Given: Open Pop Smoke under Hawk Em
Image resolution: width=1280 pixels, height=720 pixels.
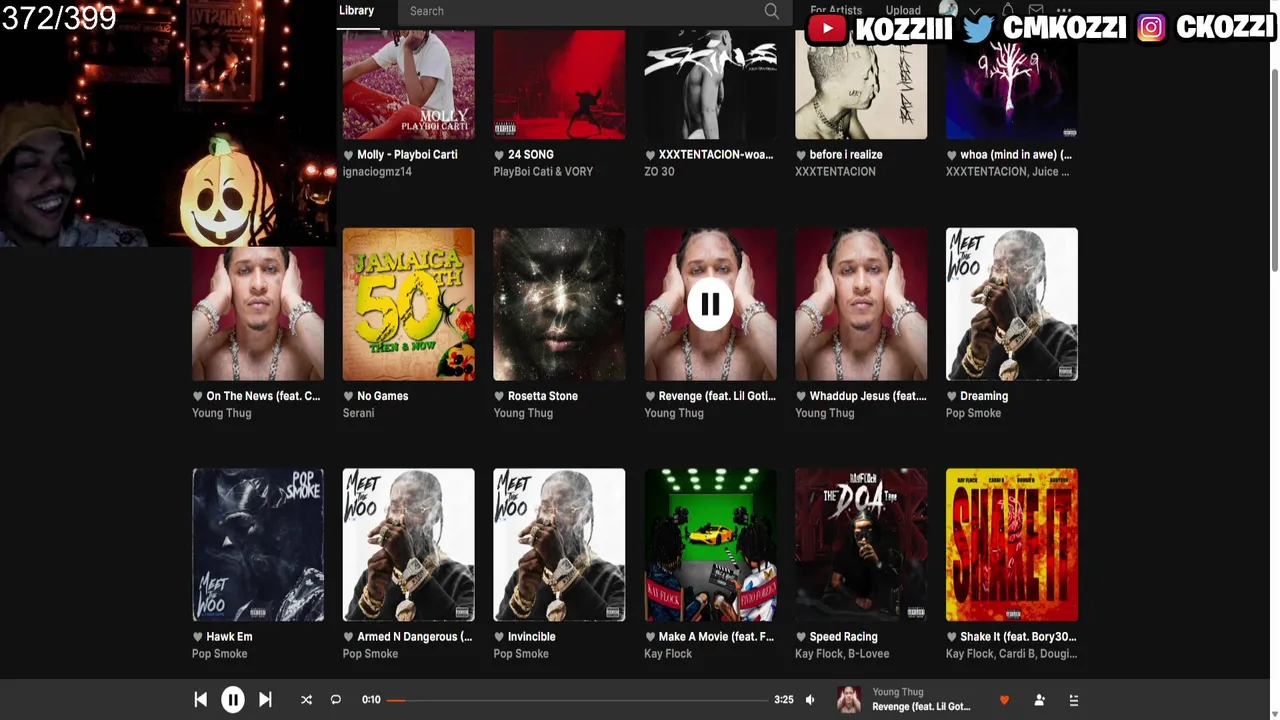Looking at the screenshot, I should [x=220, y=654].
